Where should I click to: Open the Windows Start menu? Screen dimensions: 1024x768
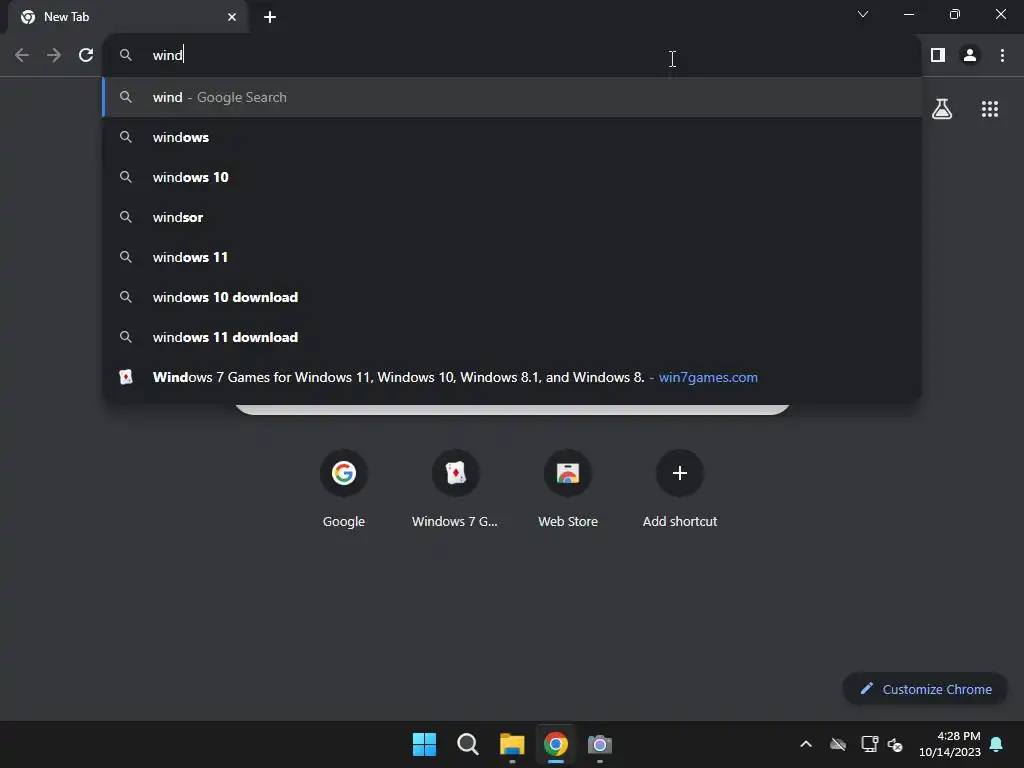pyautogui.click(x=424, y=744)
